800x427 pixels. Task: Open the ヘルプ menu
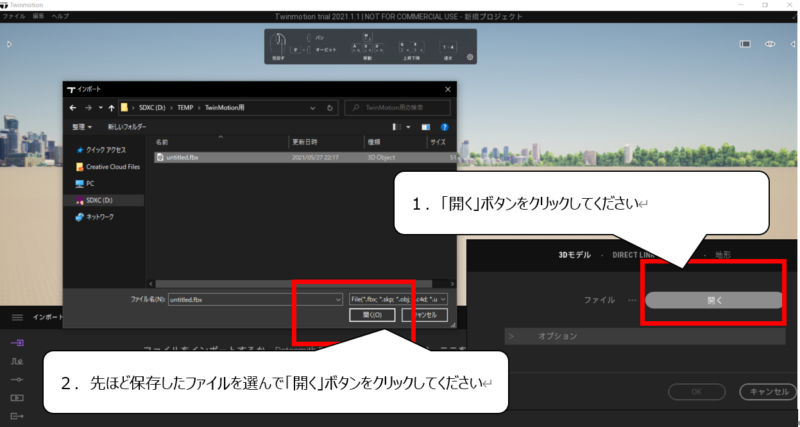[x=60, y=16]
